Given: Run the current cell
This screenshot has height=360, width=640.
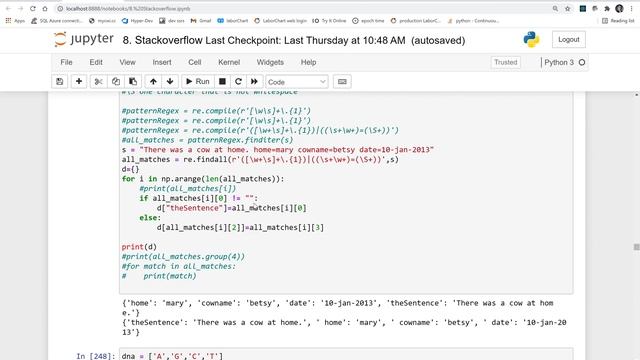Looking at the screenshot, I should click(x=198, y=82).
